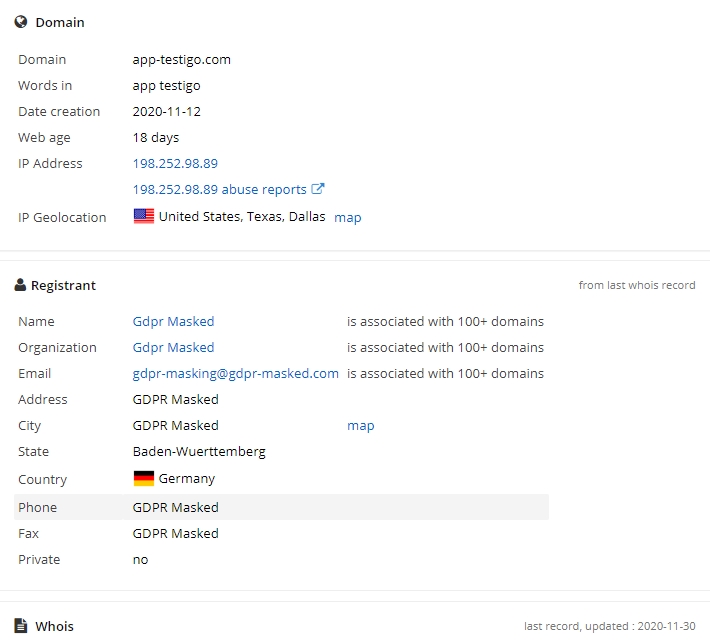The width and height of the screenshot is (710, 641).
Task: Click the Web age label
Action: point(44,138)
